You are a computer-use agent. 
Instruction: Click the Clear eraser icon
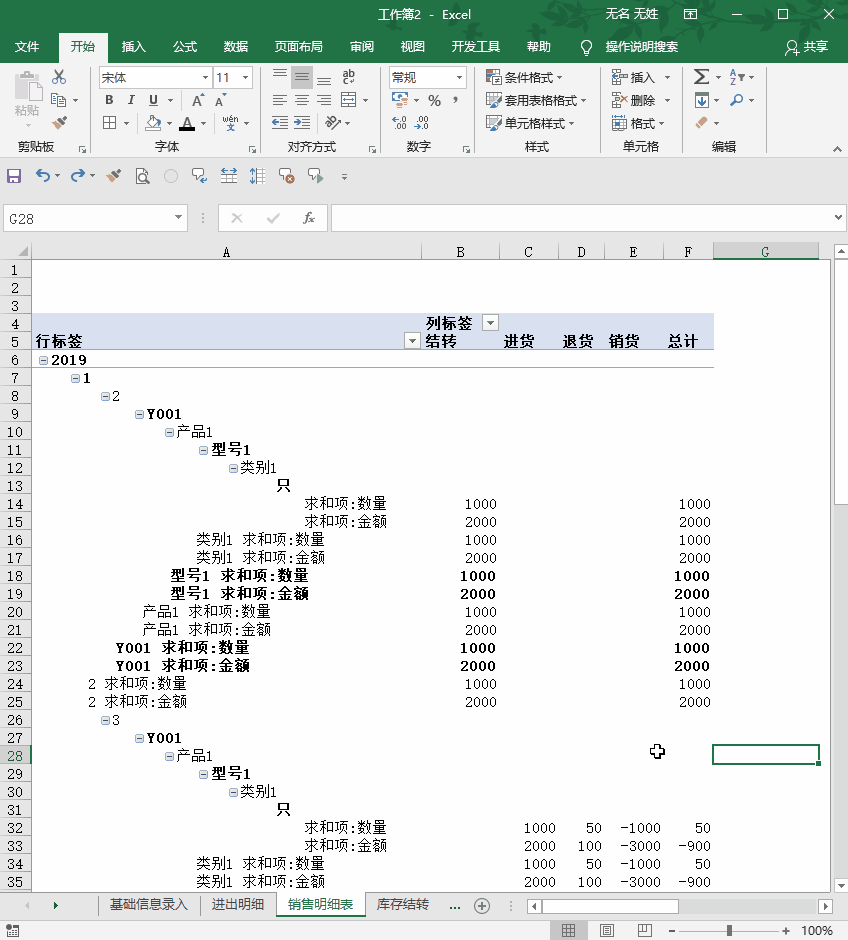[702, 123]
